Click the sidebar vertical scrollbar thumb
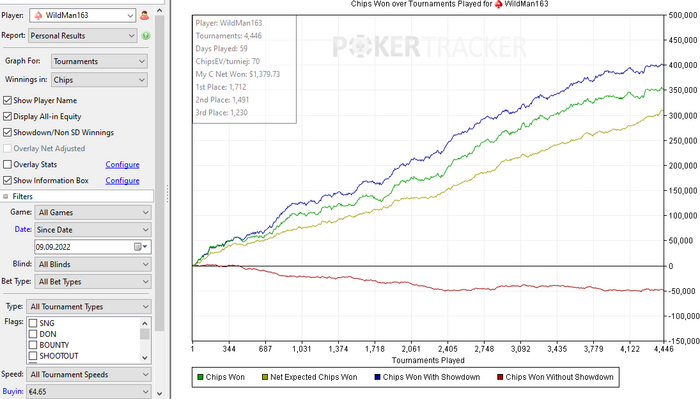Screen dimensions: 700x399 160,173
